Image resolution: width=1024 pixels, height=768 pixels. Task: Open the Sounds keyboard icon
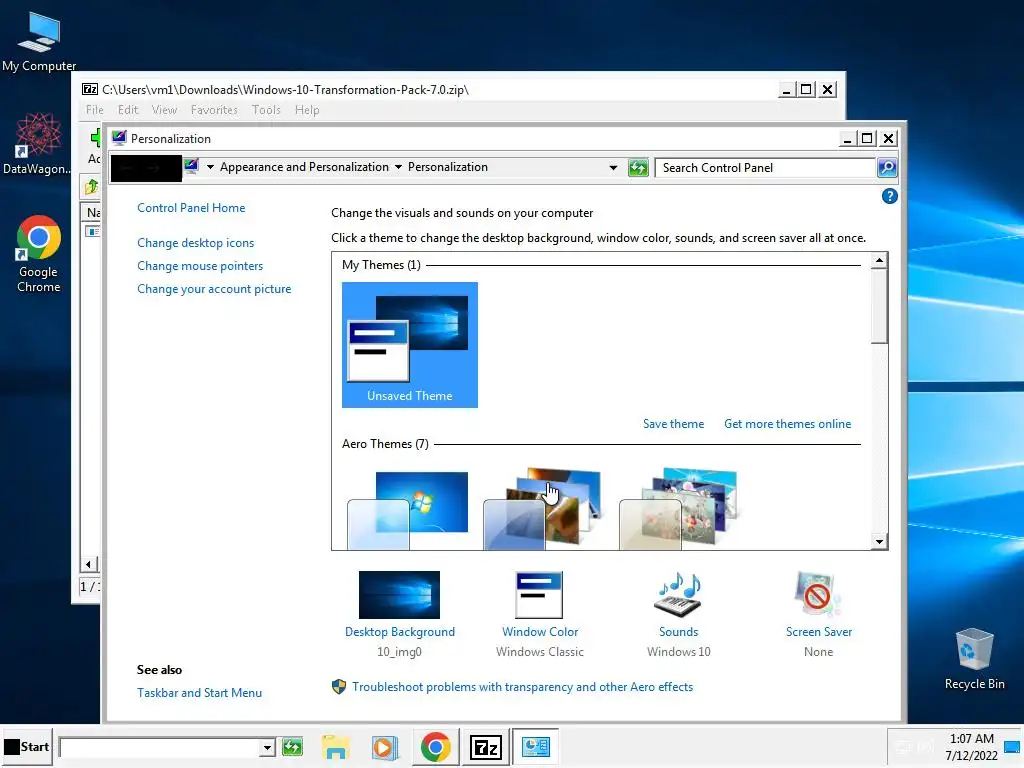pos(678,595)
